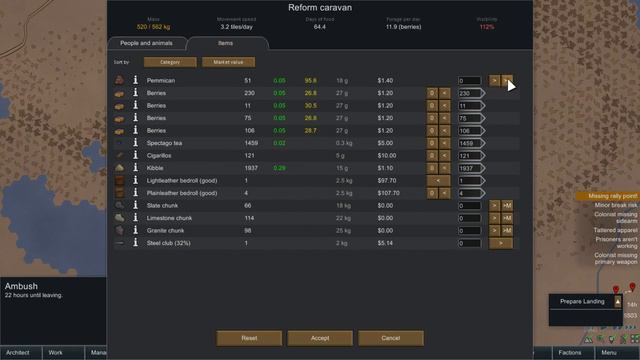Click the Slate chunk item icon
The width and height of the screenshot is (640, 360).
pyautogui.click(x=119, y=205)
